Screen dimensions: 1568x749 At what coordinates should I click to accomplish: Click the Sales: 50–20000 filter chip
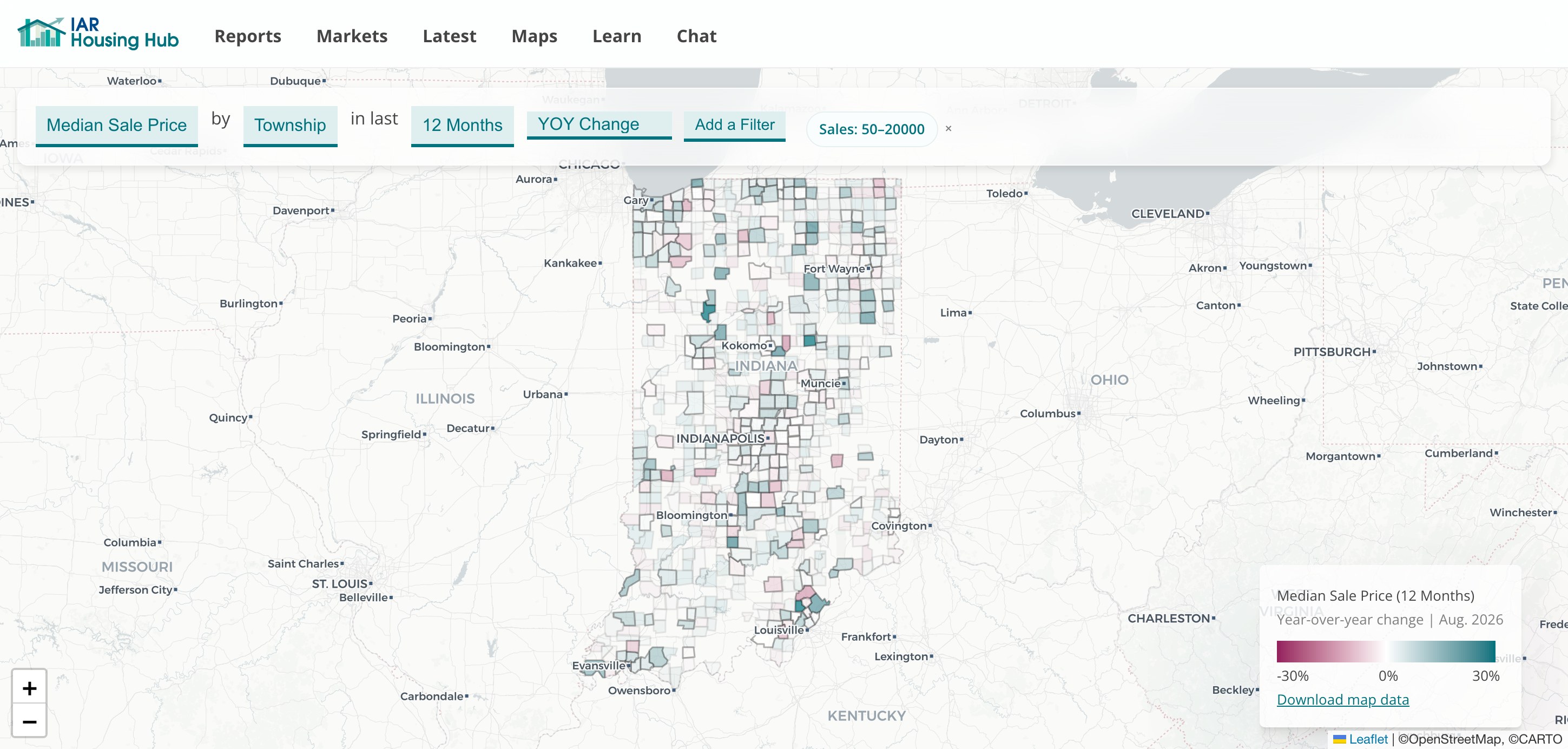click(872, 129)
